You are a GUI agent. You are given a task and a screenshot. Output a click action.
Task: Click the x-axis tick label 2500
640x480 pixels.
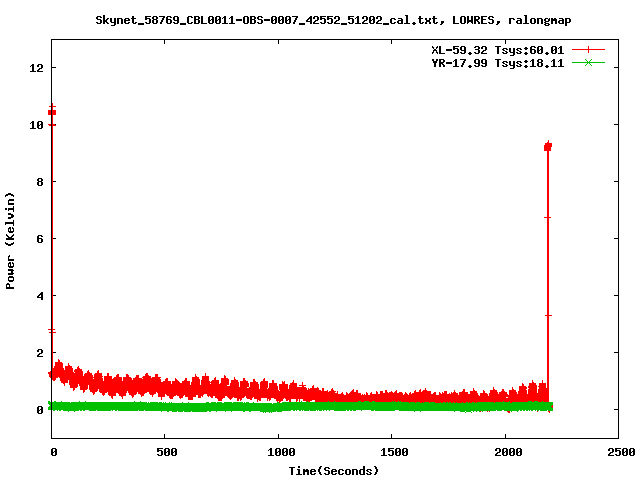621,452
